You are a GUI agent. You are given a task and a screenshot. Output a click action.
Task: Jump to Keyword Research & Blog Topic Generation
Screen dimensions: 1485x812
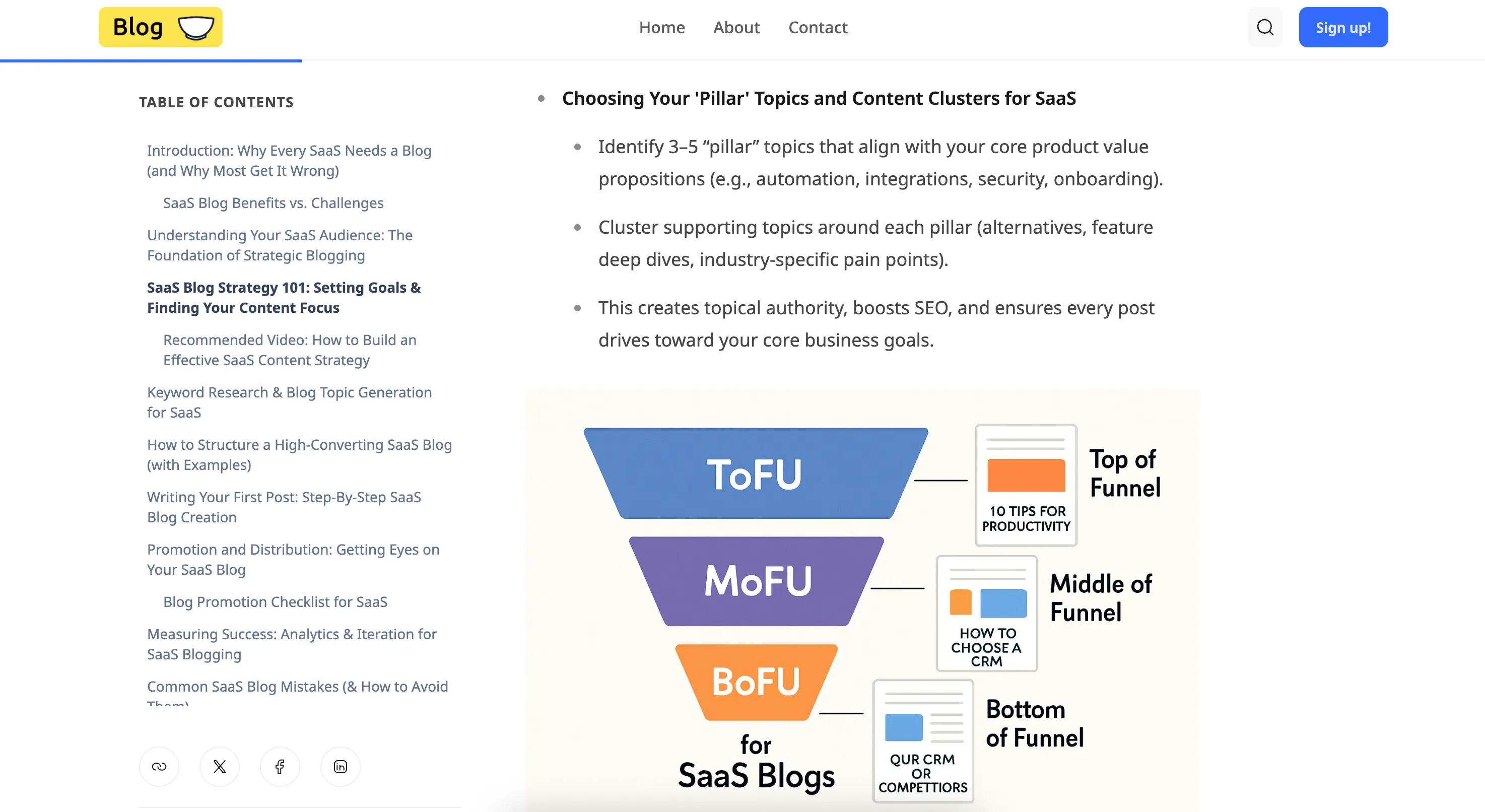(289, 402)
